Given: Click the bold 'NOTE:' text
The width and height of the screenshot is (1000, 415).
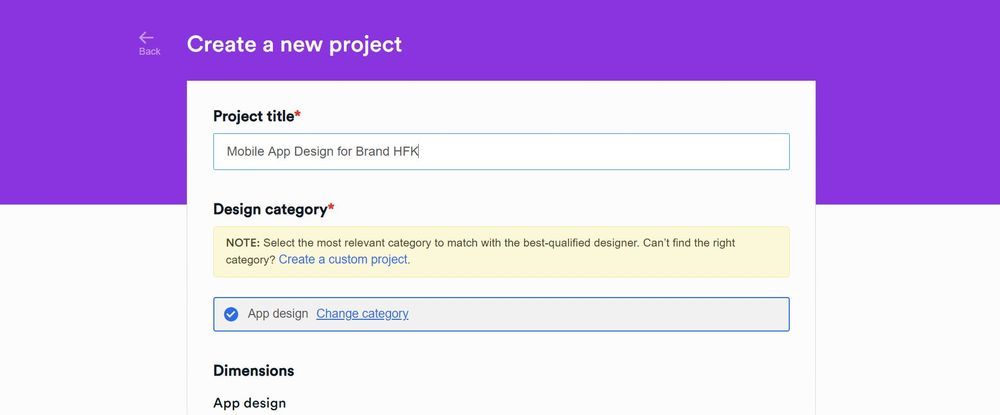Looking at the screenshot, I should click(243, 243).
